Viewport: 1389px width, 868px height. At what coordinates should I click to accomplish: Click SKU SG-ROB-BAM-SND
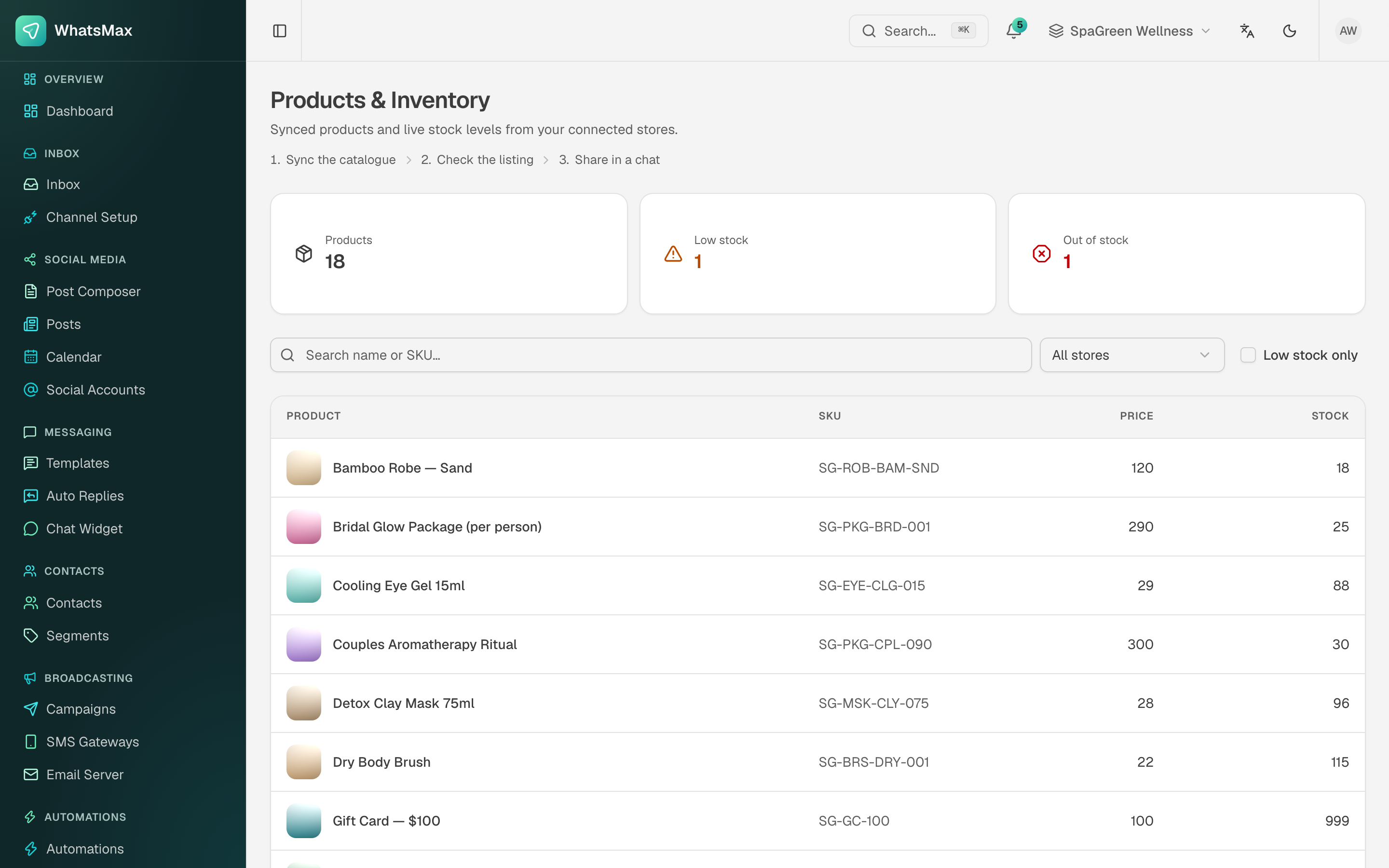coord(878,468)
